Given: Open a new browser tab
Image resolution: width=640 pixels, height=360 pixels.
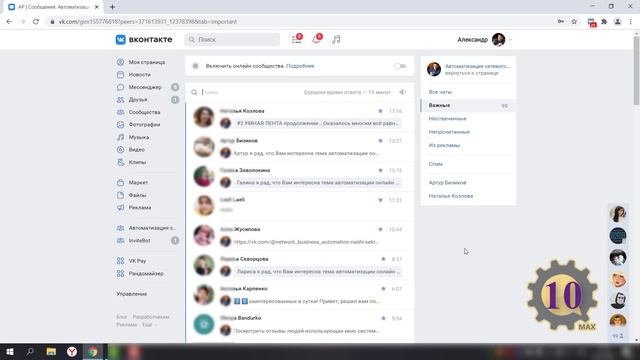Looking at the screenshot, I should (x=112, y=7).
